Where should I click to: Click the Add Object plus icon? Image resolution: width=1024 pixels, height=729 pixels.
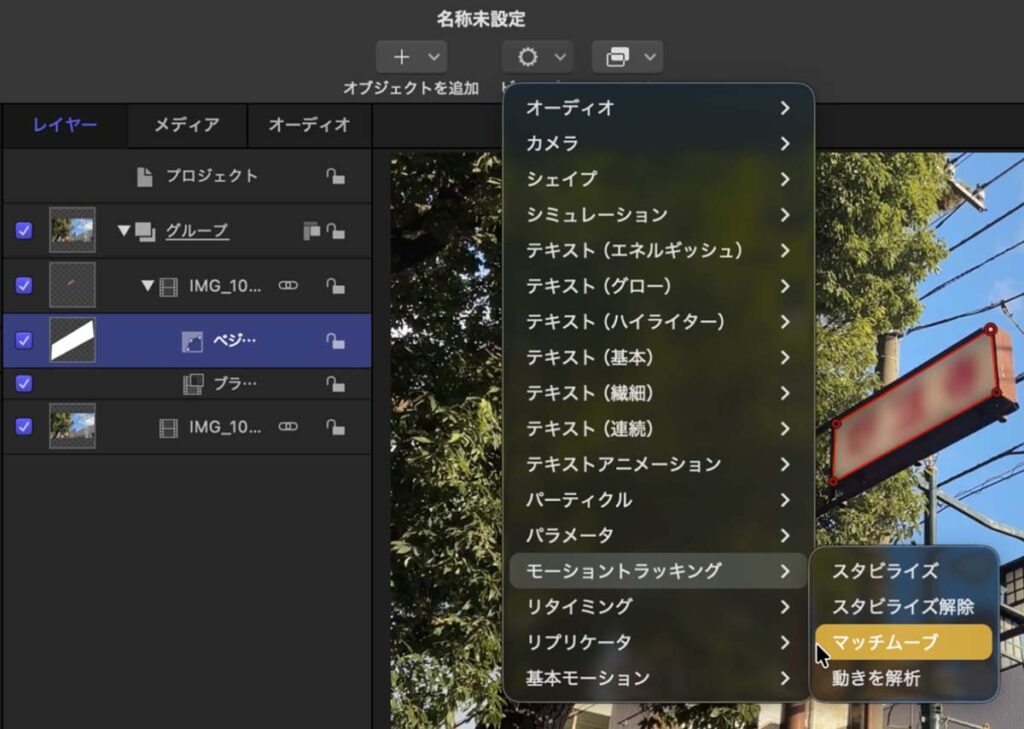(401, 57)
